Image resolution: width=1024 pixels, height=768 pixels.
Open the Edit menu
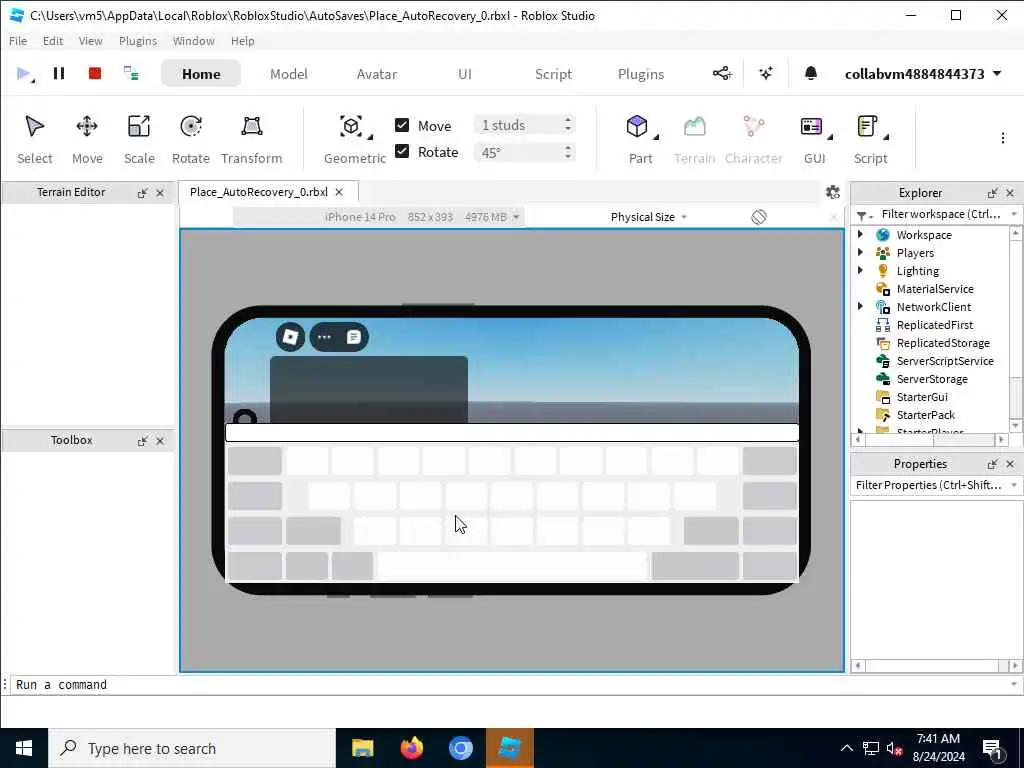53,40
